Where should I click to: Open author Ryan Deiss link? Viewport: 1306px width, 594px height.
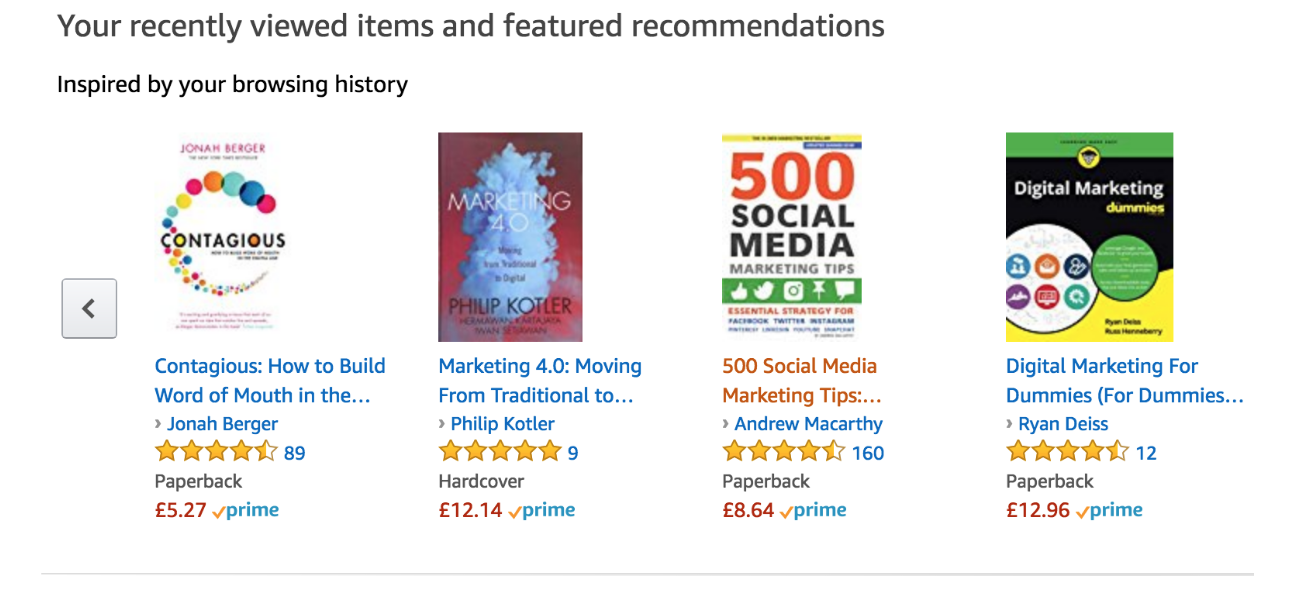pyautogui.click(x=1063, y=424)
